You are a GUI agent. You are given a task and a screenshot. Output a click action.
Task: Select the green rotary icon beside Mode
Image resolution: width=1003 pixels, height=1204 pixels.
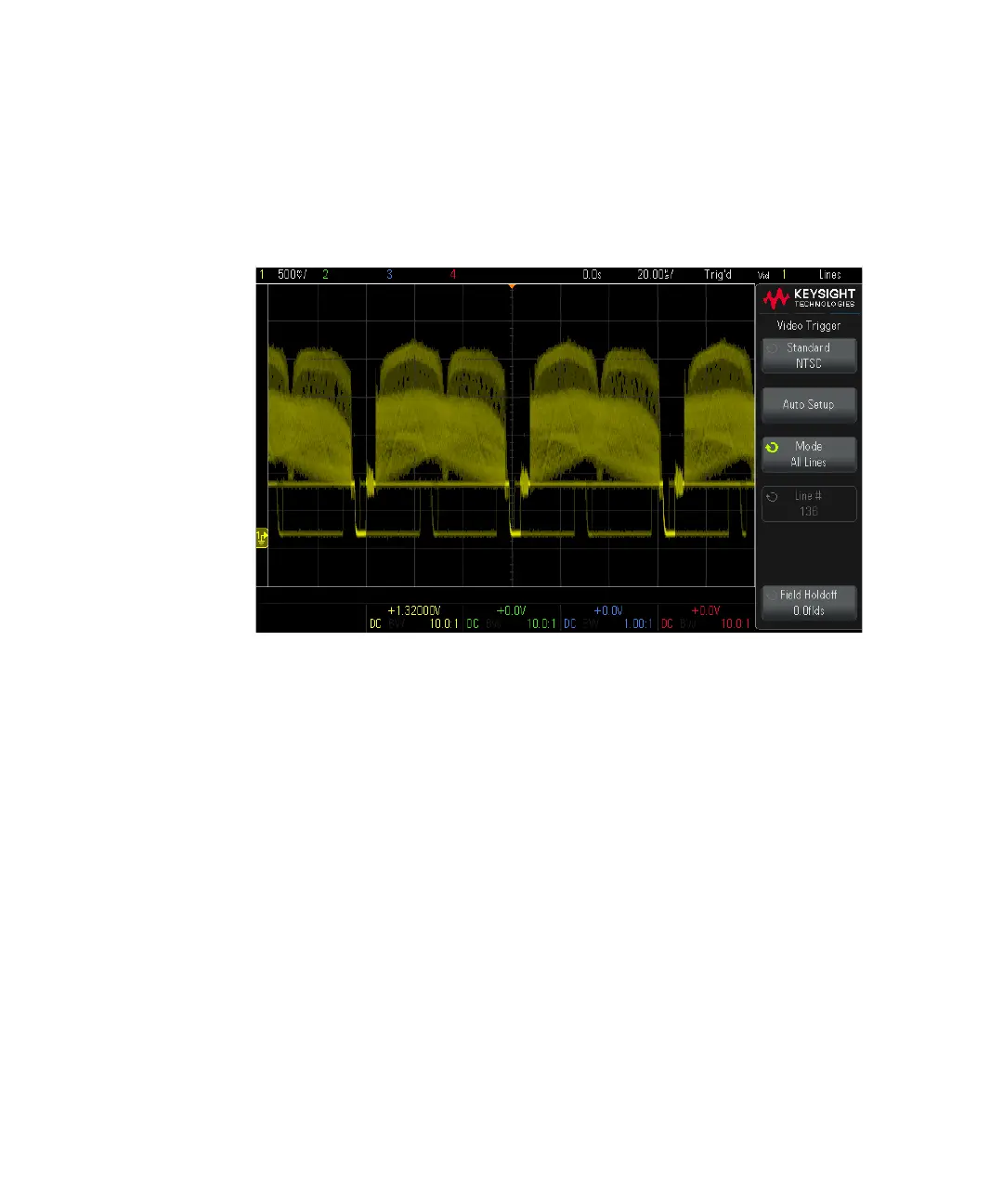click(772, 448)
